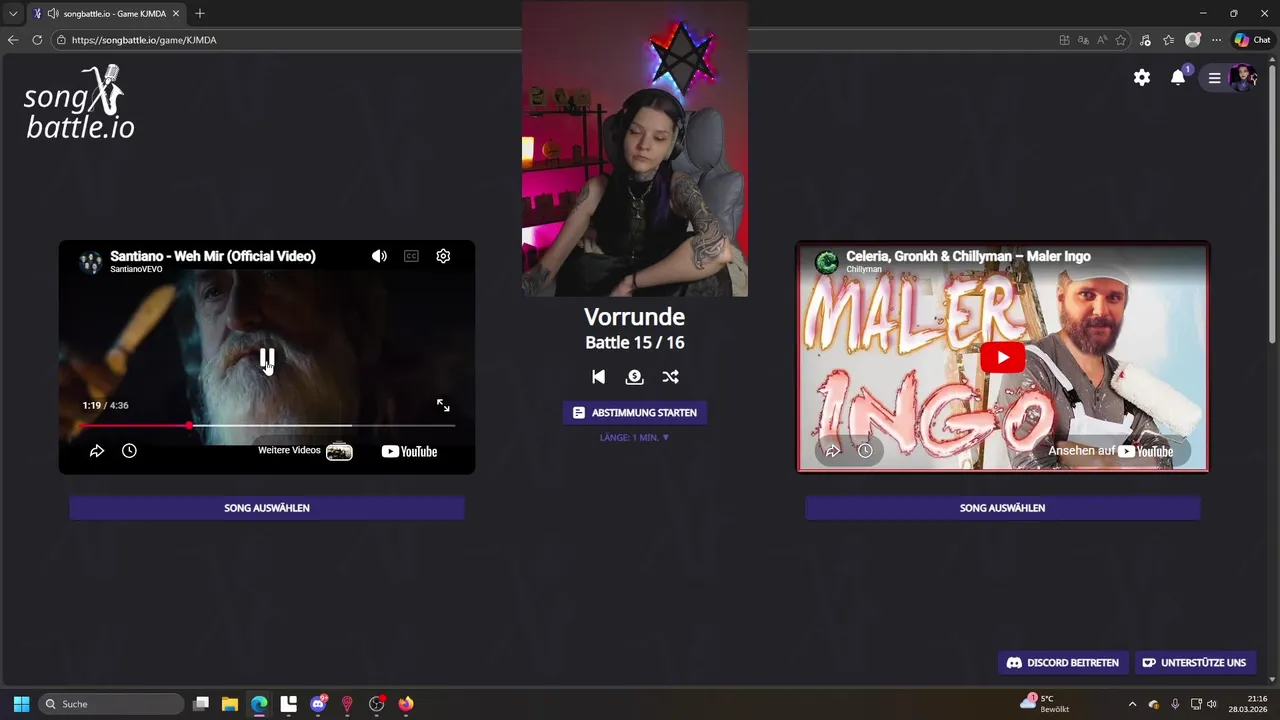Add Santiano video to Watch Later
This screenshot has width=1280, height=720.
(129, 451)
